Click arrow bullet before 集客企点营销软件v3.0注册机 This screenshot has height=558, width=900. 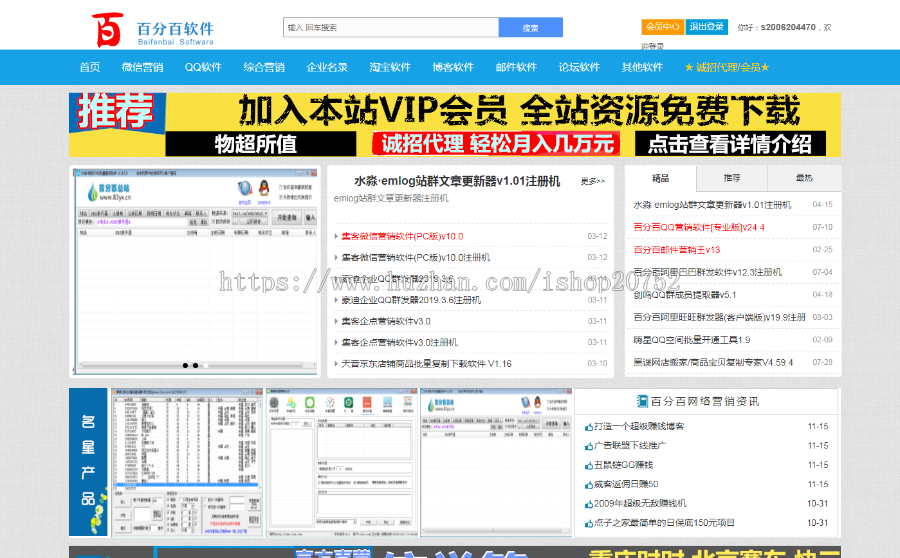(x=336, y=342)
